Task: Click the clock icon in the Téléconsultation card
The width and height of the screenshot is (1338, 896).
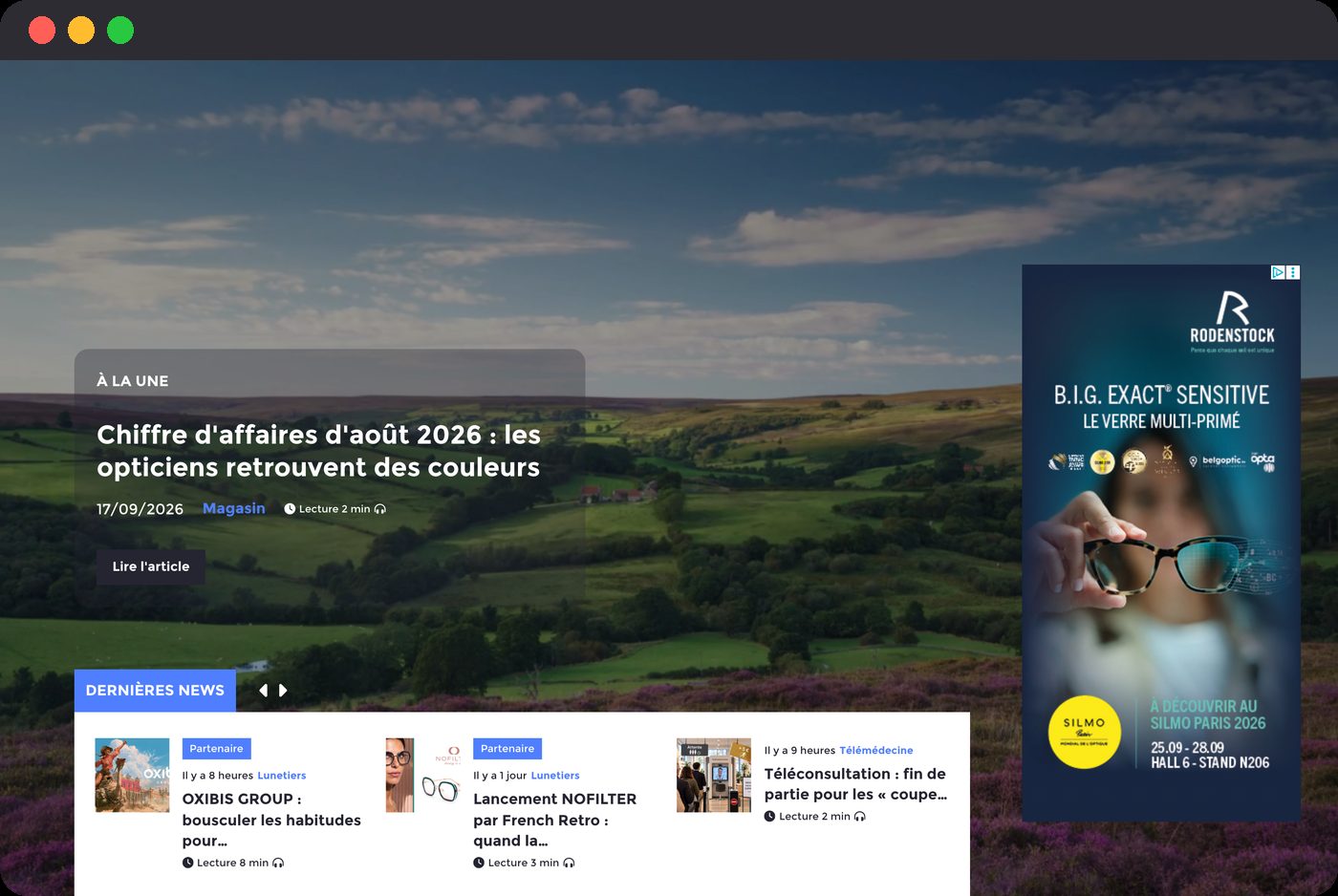Action: (769, 817)
